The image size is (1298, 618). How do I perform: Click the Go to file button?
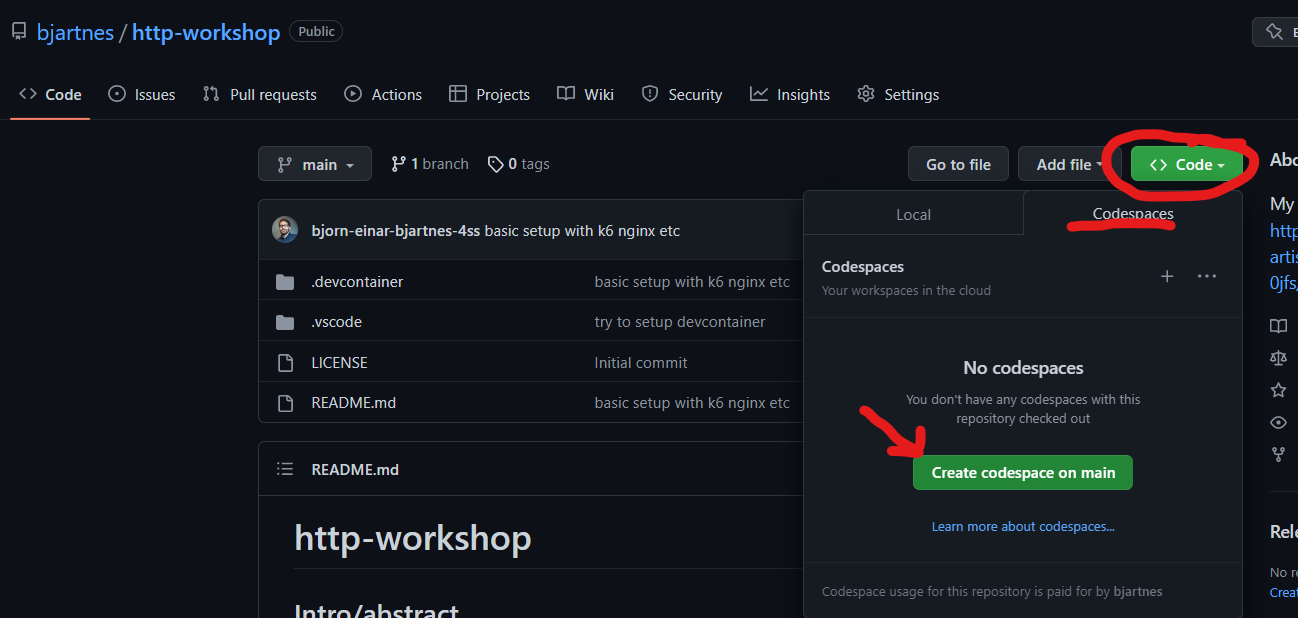coord(958,164)
